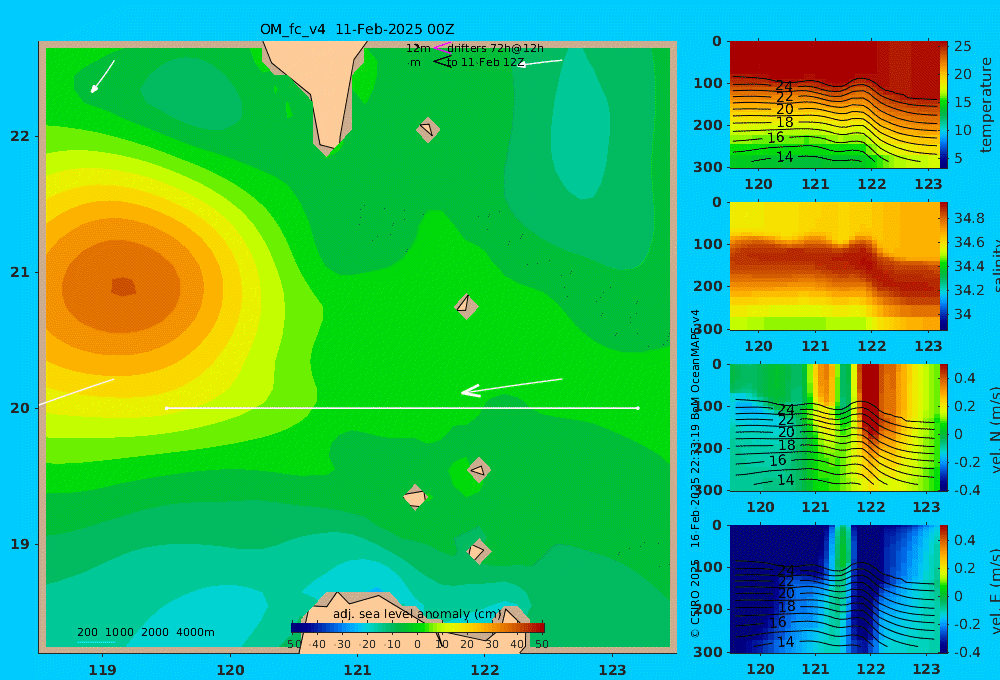Click the island marker near 121.9E 18.9N
The image size is (1000, 680).
[x=478, y=551]
